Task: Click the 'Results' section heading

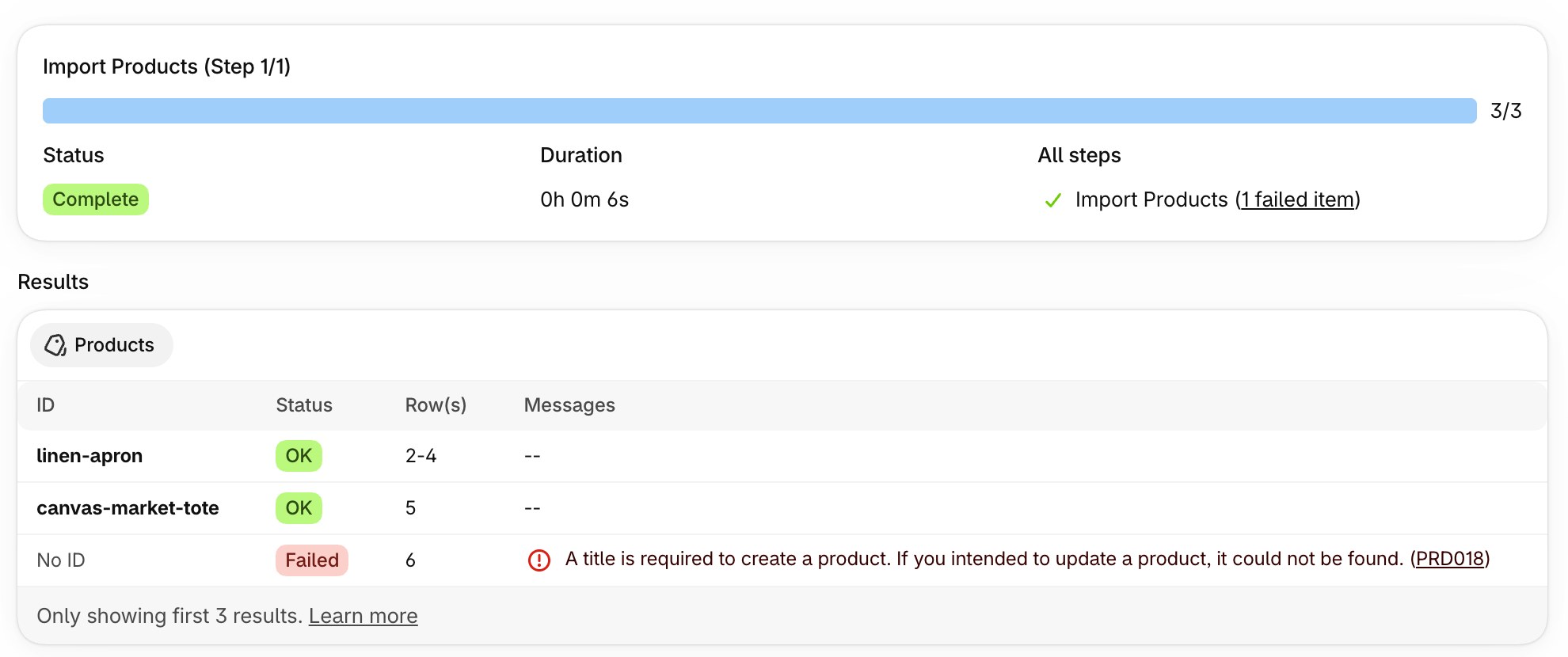Action: [53, 282]
